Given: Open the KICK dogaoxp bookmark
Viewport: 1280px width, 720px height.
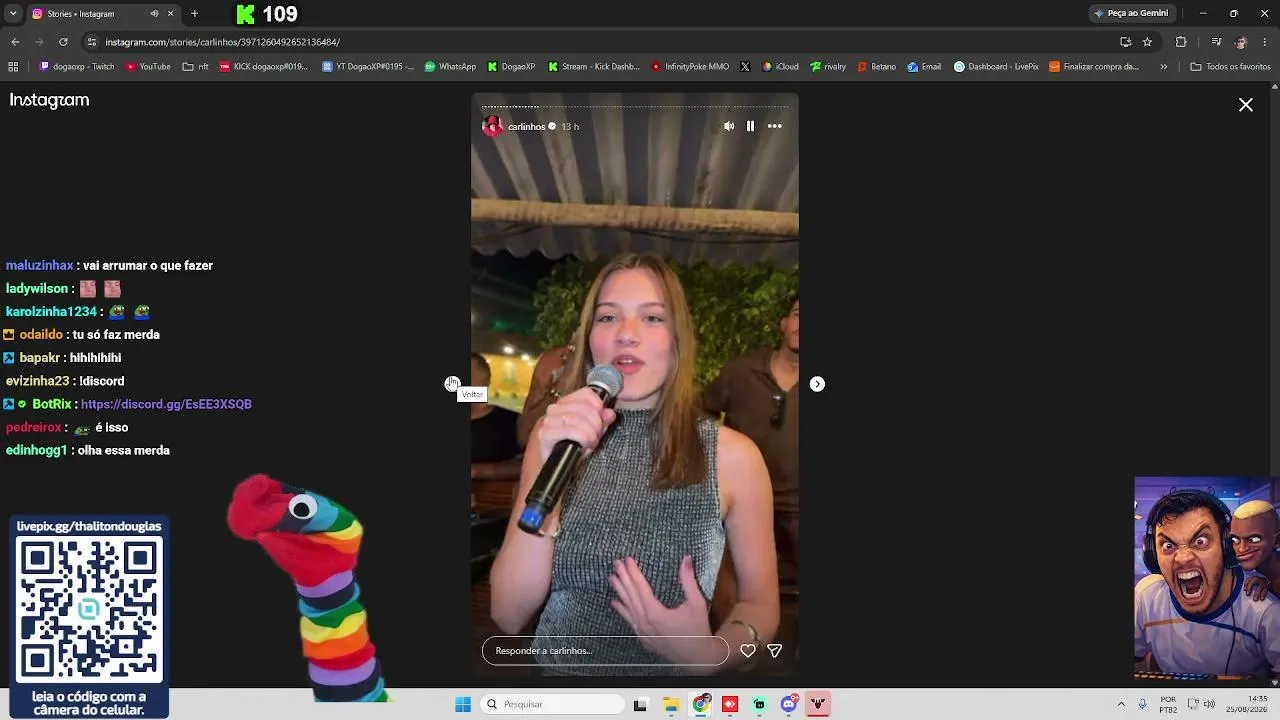Looking at the screenshot, I should pyautogui.click(x=263, y=67).
